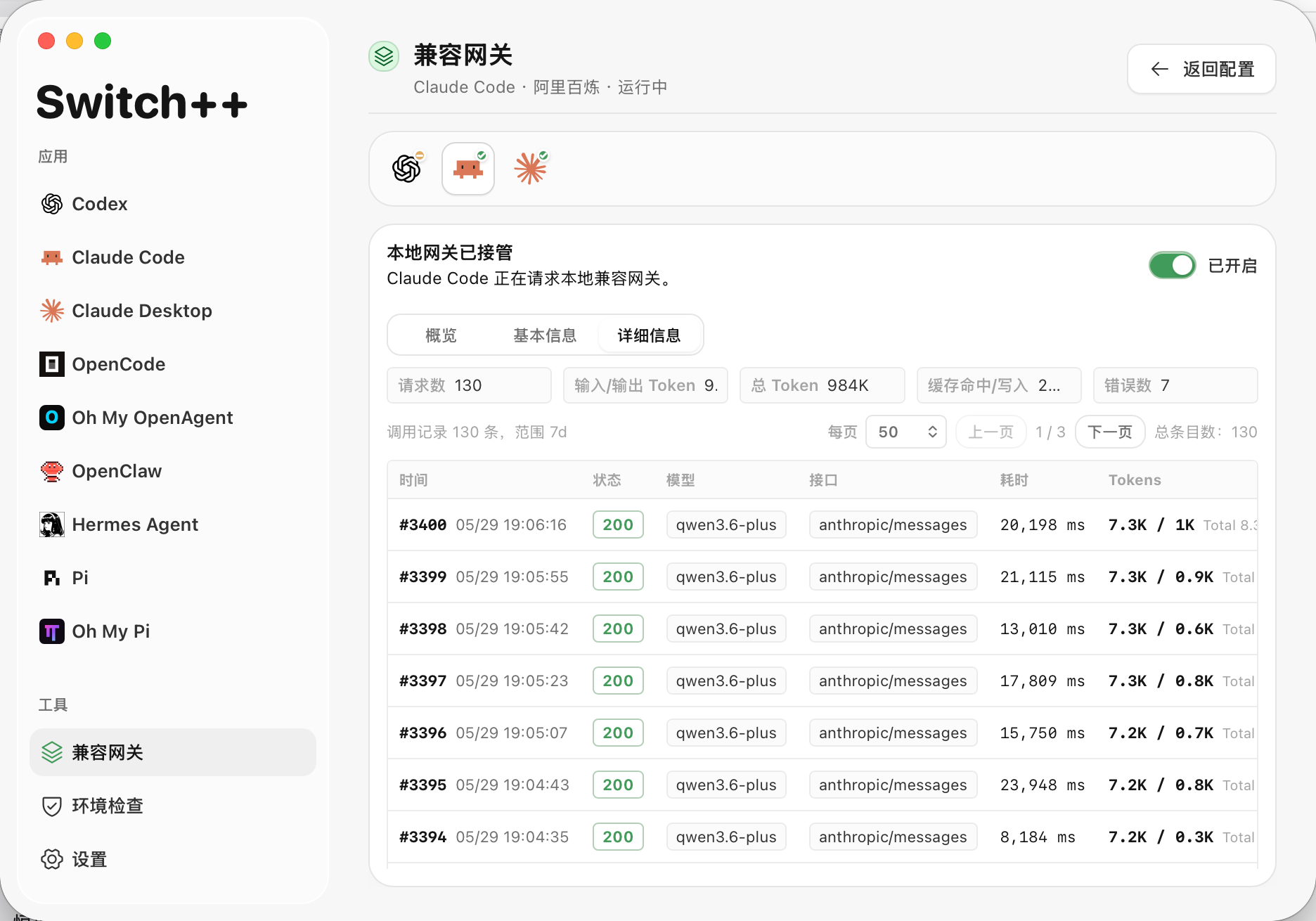The height and width of the screenshot is (921, 1316).
Task: Select record #3400 row ID
Action: pos(422,524)
